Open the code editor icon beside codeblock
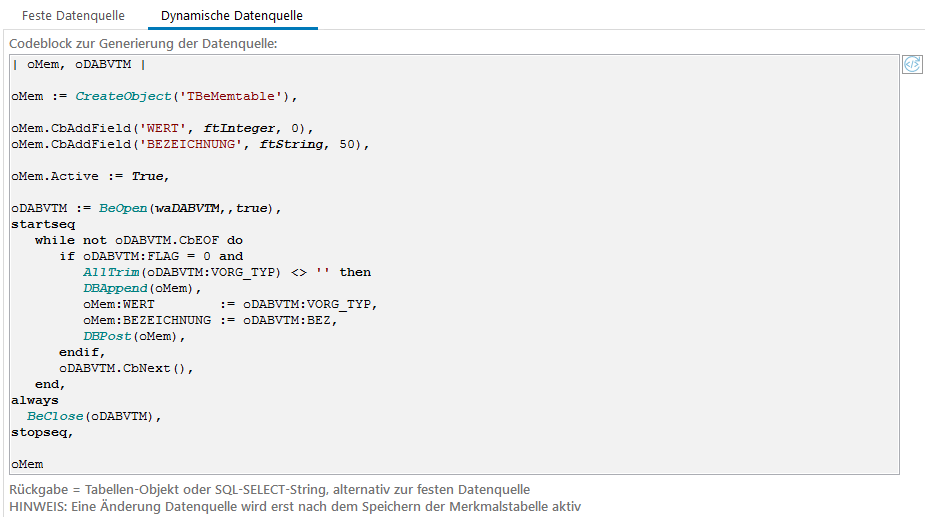 pyautogui.click(x=912, y=65)
